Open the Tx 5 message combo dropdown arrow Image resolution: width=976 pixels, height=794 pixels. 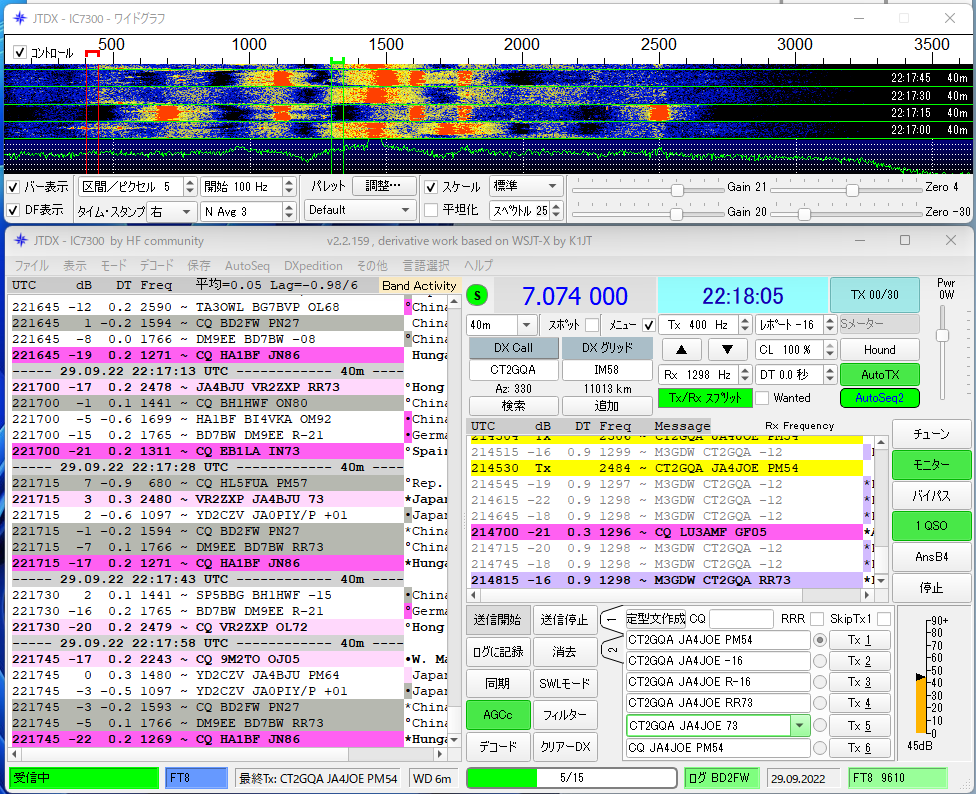(799, 726)
